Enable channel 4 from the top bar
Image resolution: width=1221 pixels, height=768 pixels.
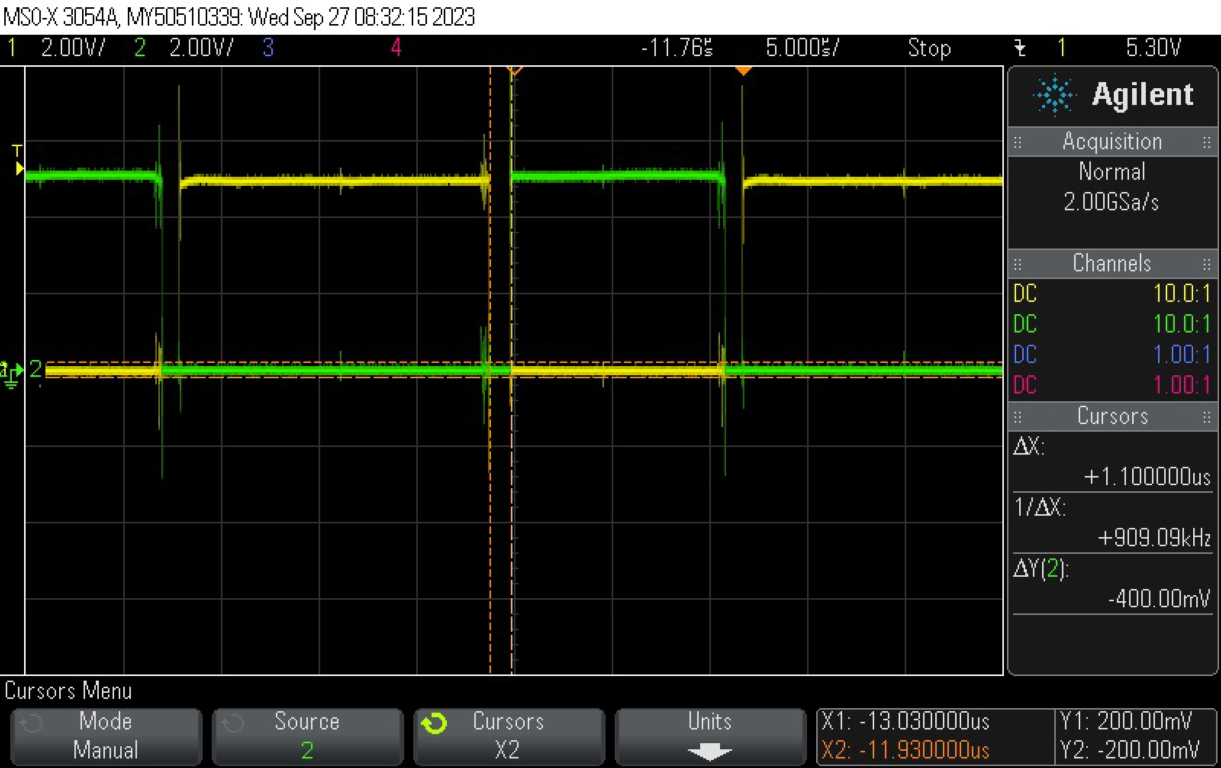[396, 47]
